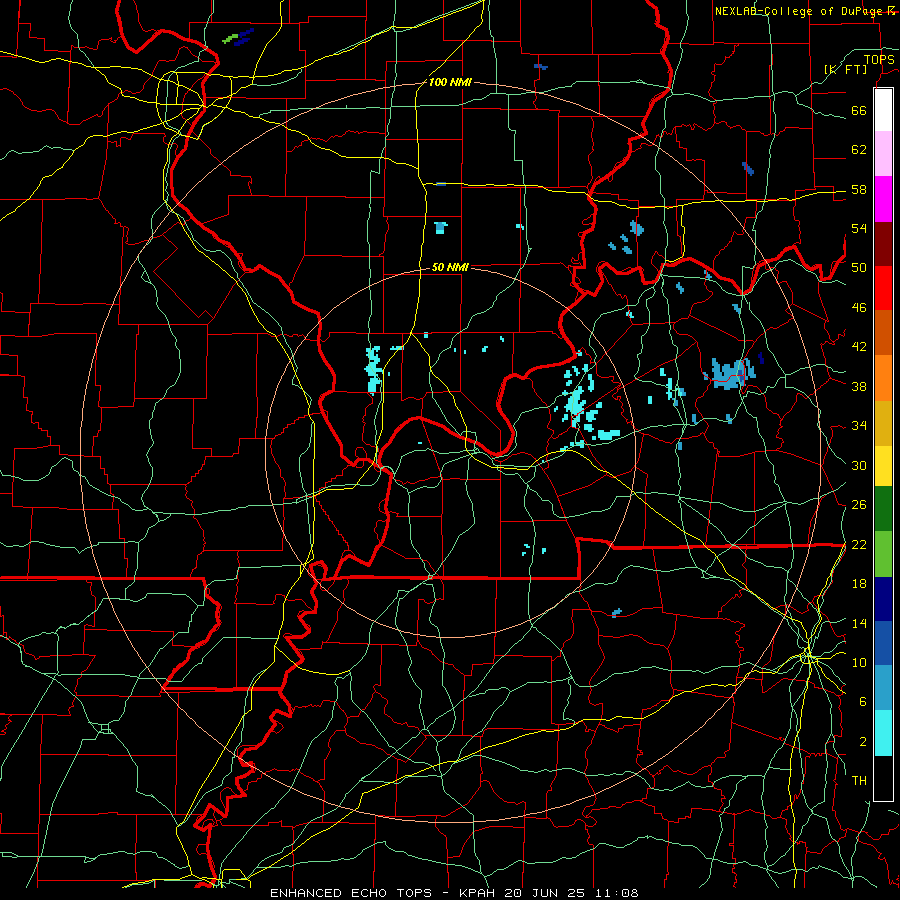Click the legend value '66'

(859, 111)
